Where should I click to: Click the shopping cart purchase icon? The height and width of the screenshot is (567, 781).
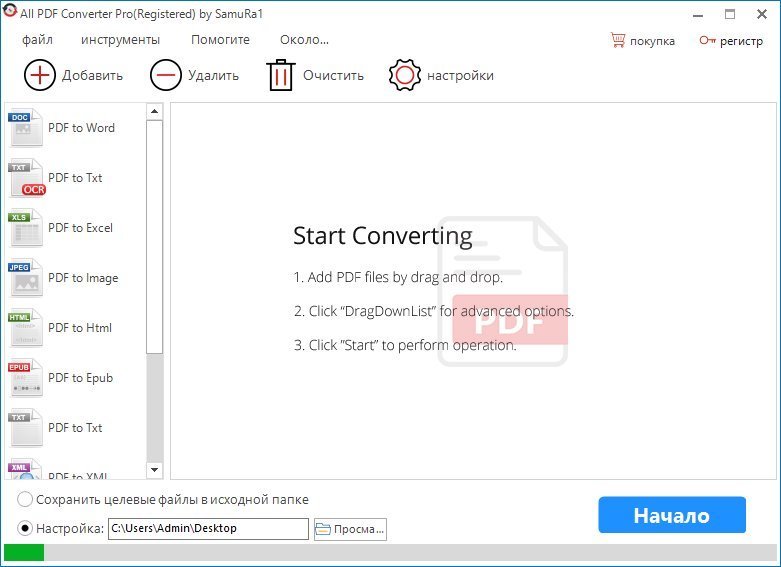(618, 40)
